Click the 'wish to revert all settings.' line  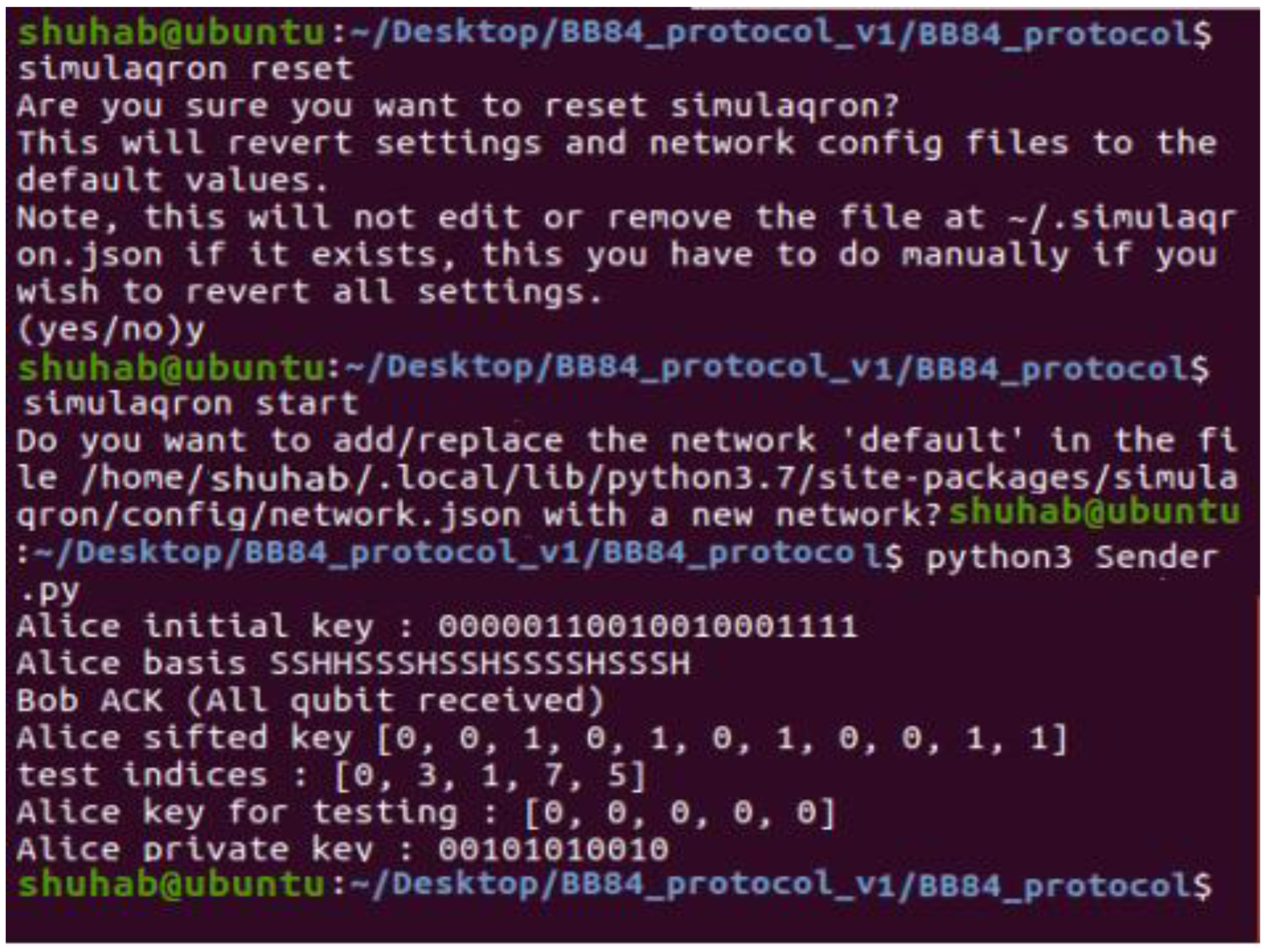309,293
